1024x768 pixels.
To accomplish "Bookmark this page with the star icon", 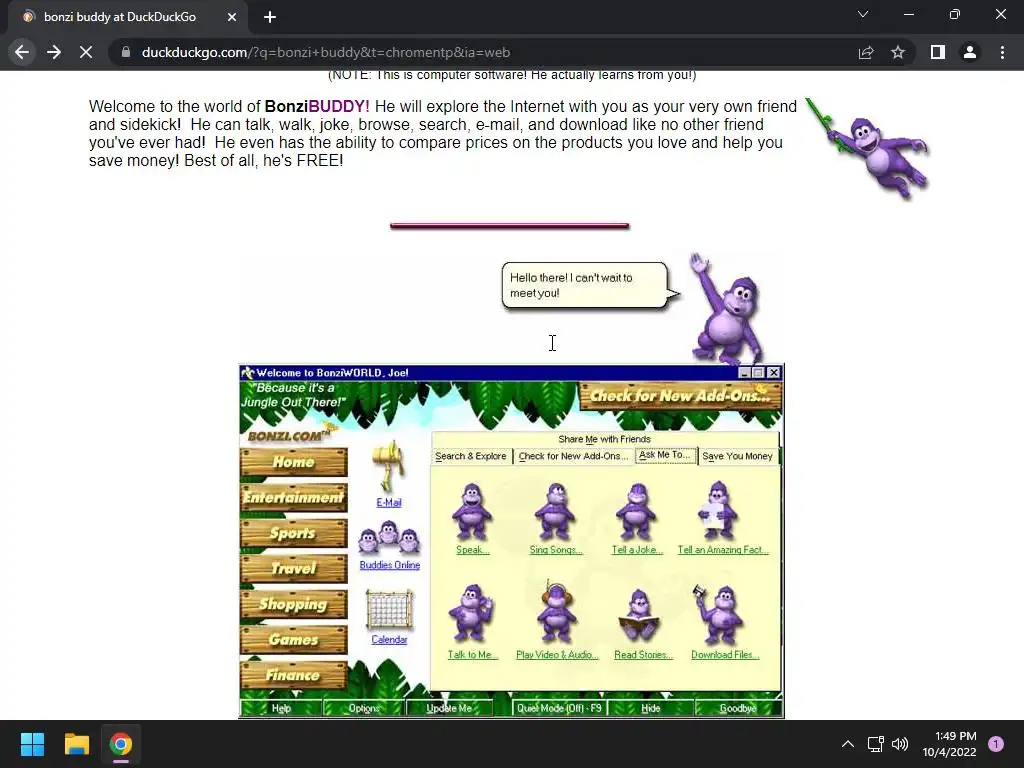I will coord(898,52).
